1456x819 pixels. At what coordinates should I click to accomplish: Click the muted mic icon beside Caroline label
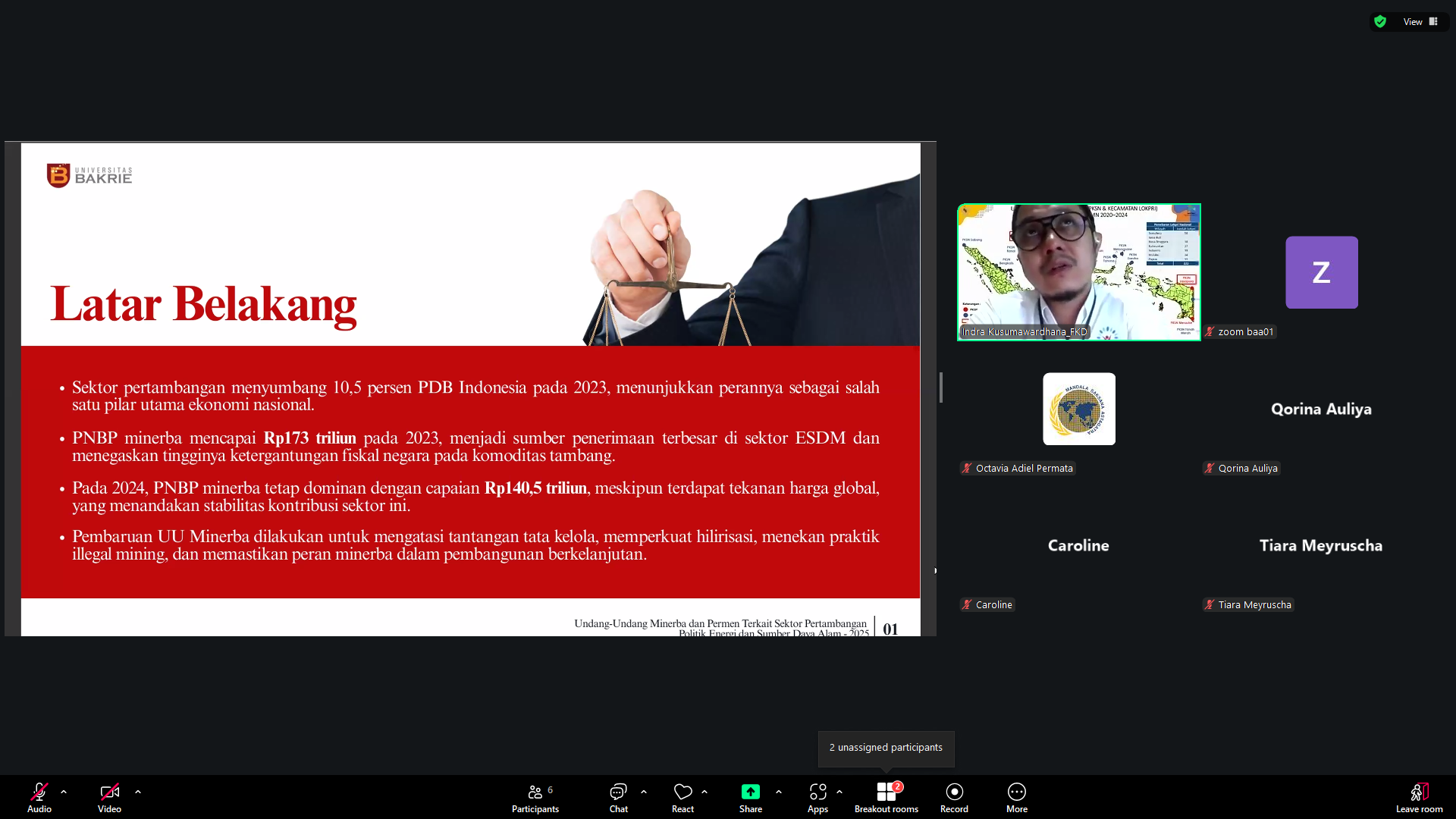click(x=968, y=604)
